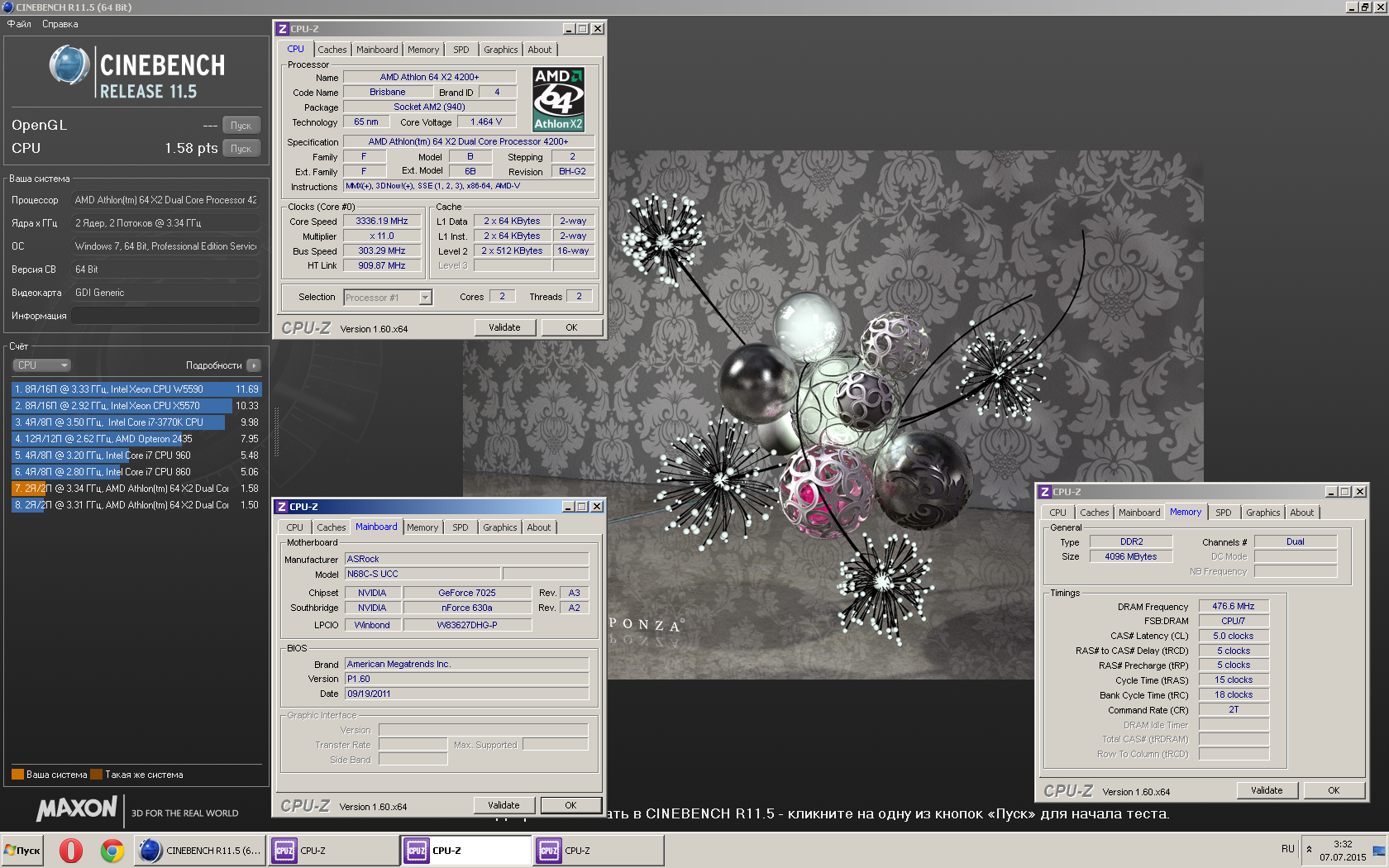Select ranking row Core i7 CPU 960

point(136,455)
